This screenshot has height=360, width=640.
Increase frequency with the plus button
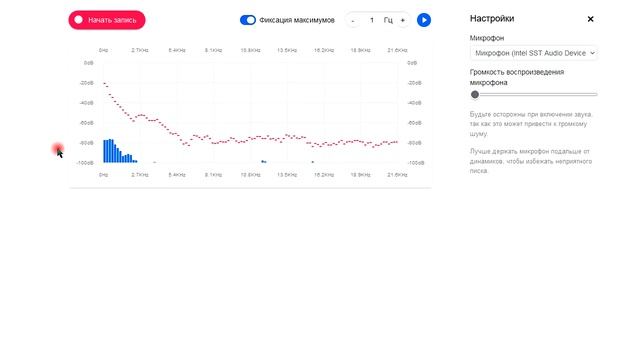[x=403, y=20]
